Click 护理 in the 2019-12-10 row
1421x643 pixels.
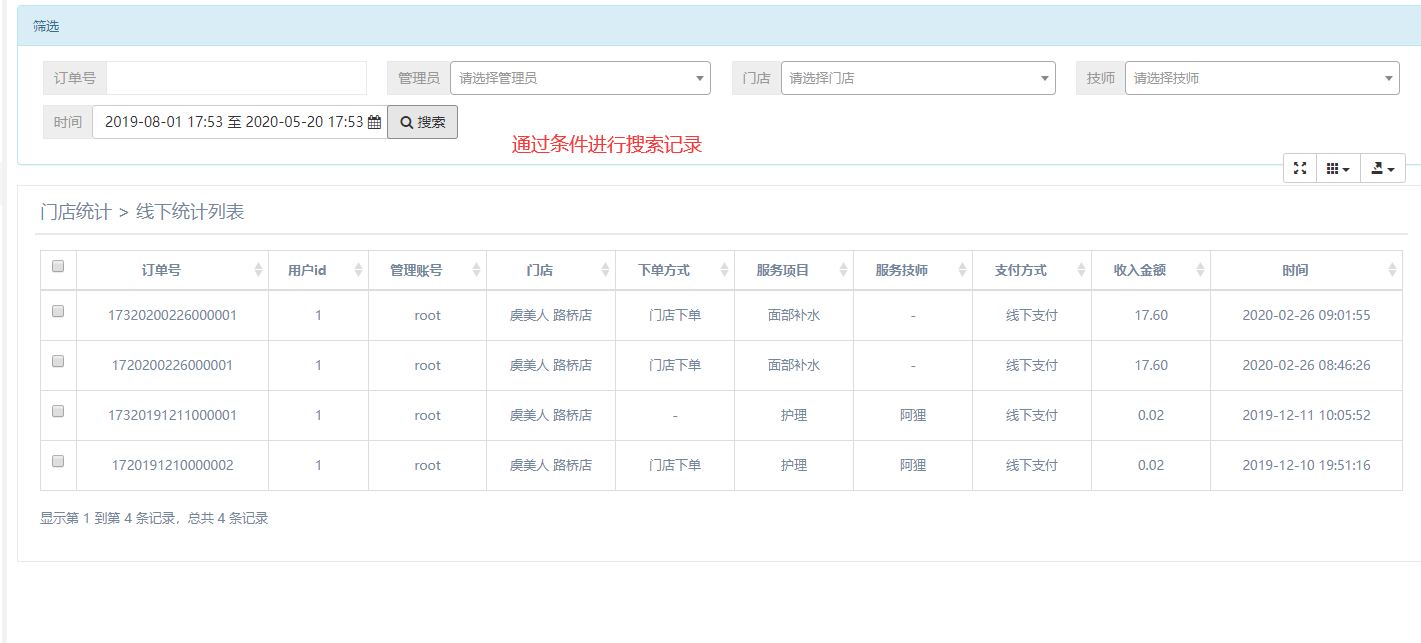(x=794, y=465)
